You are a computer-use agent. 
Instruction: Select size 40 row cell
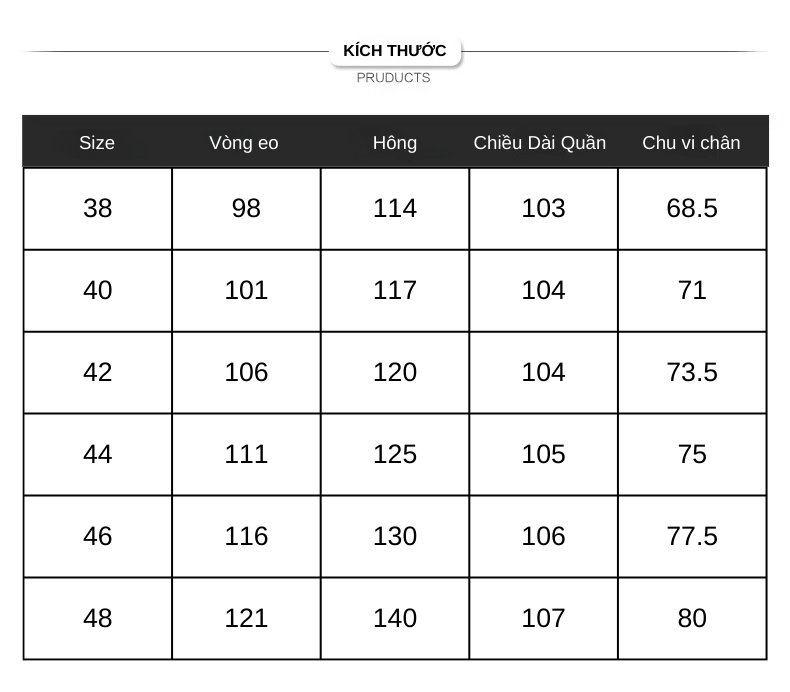(x=98, y=291)
